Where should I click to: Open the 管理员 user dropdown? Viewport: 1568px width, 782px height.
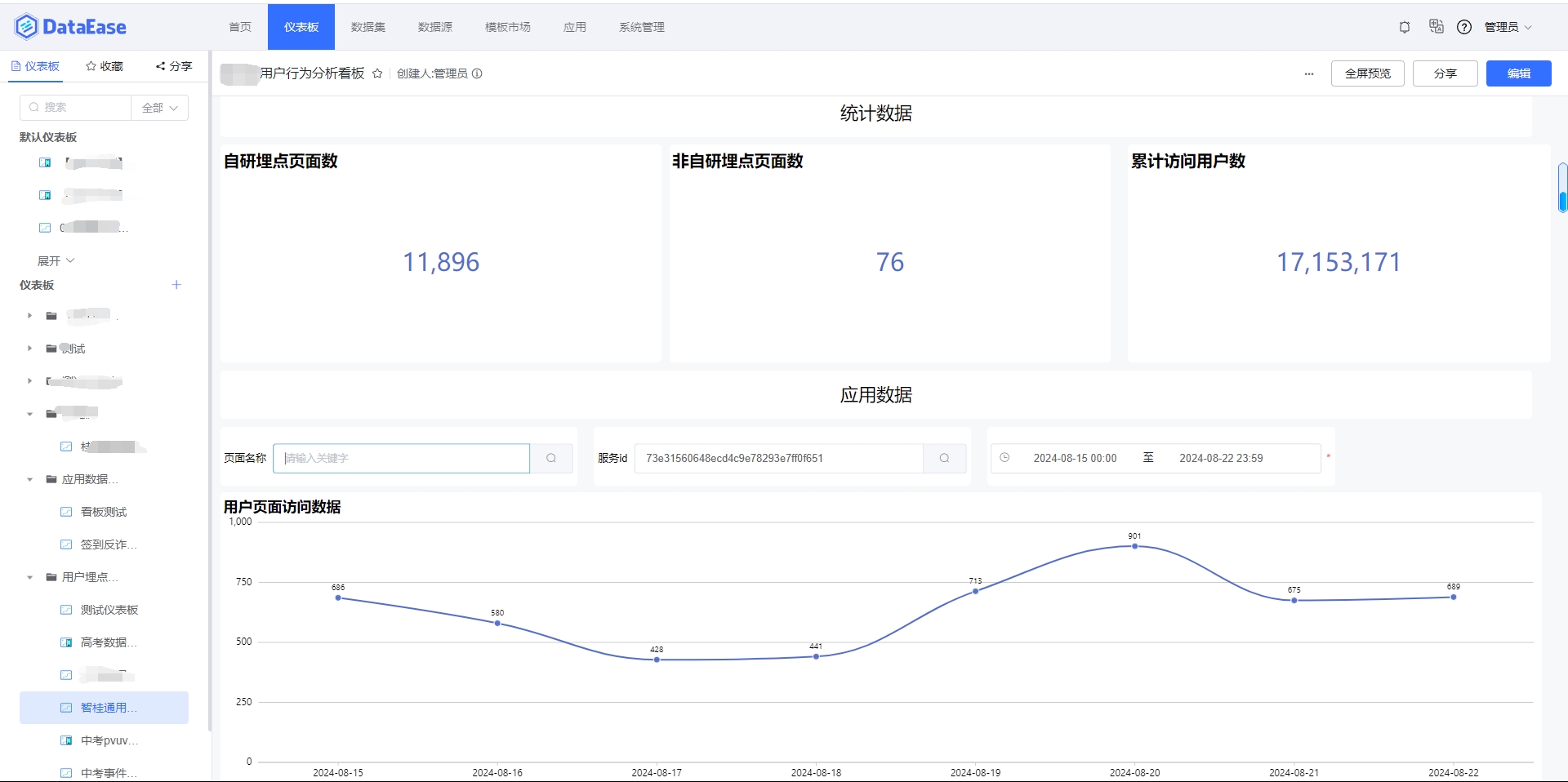(x=1508, y=27)
